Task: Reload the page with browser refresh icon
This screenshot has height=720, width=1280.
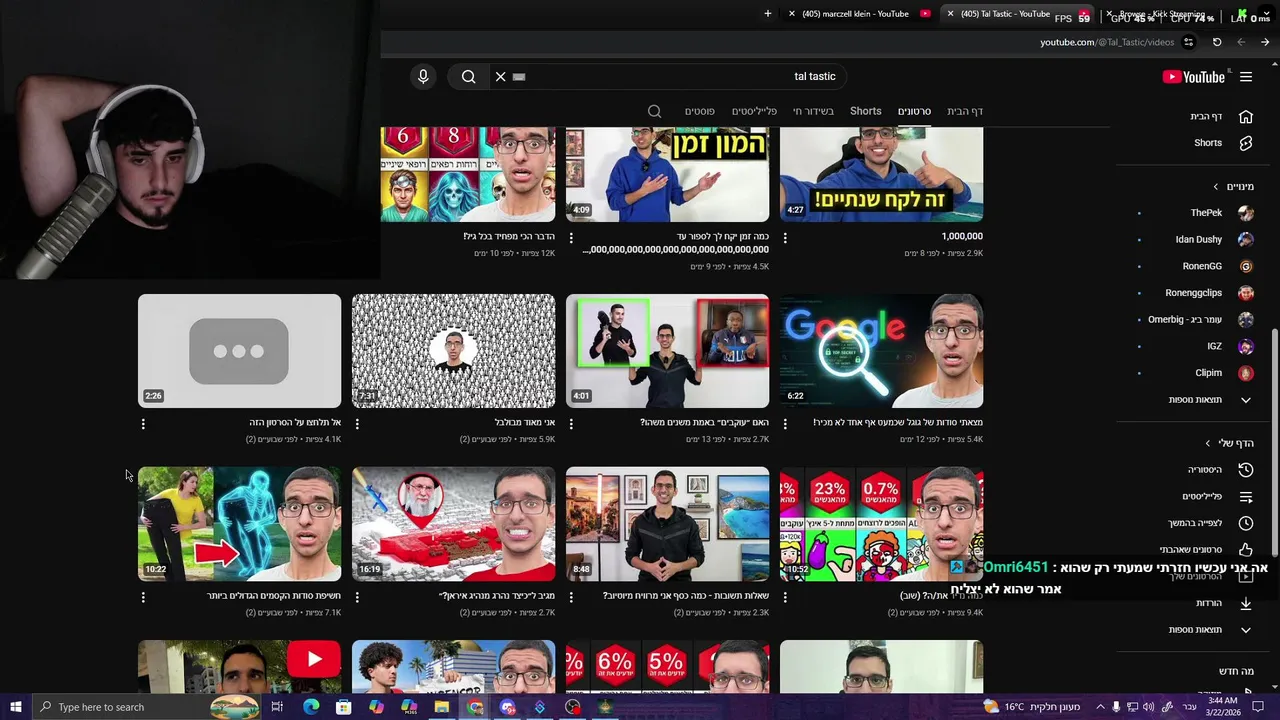Action: click(1217, 42)
